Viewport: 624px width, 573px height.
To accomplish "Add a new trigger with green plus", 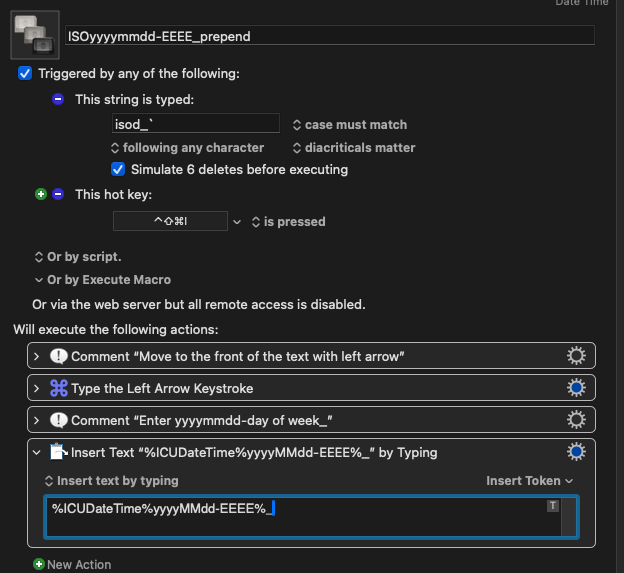I will (x=41, y=194).
